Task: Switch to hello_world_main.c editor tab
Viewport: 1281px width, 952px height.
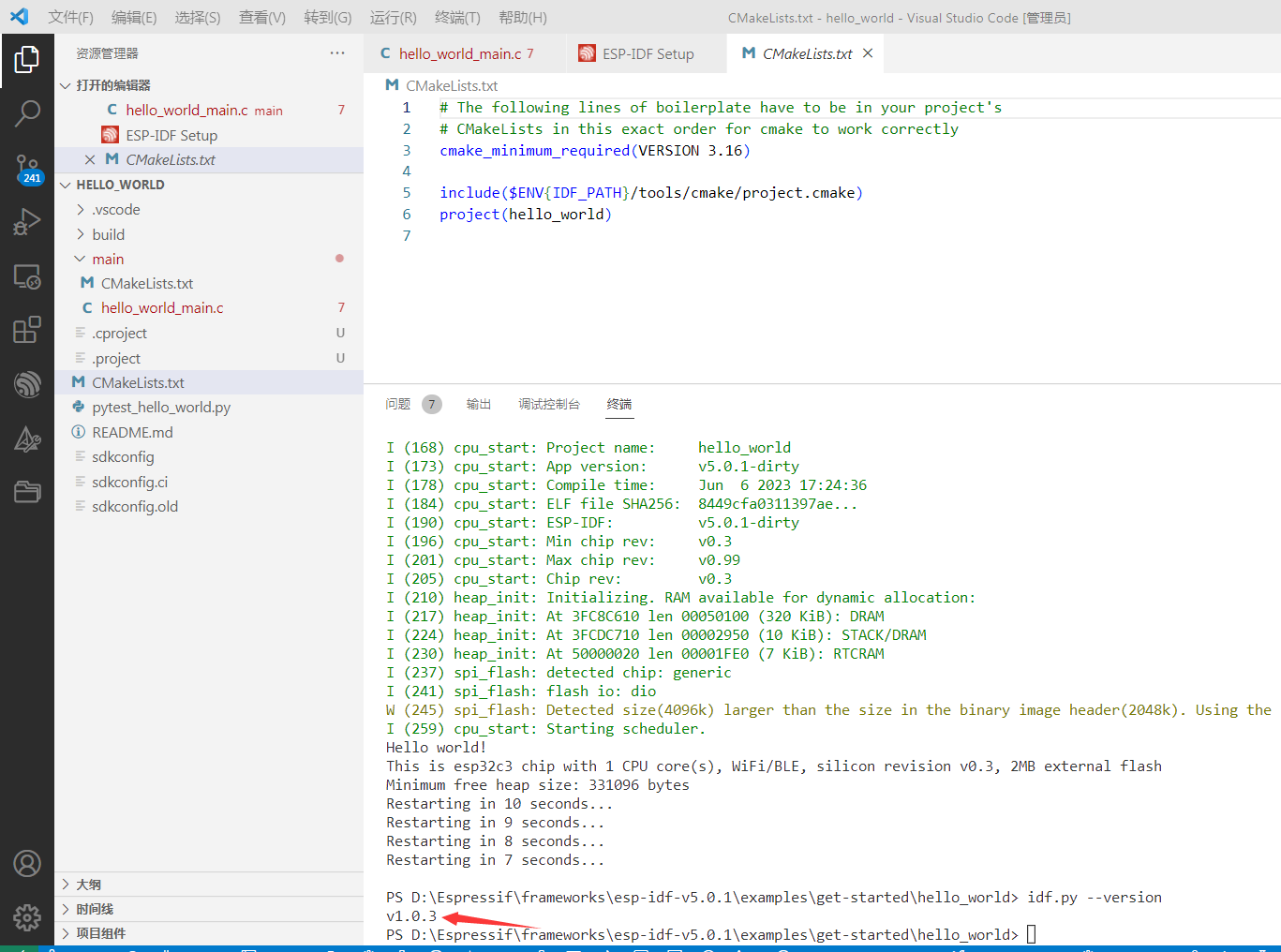Action: click(464, 53)
